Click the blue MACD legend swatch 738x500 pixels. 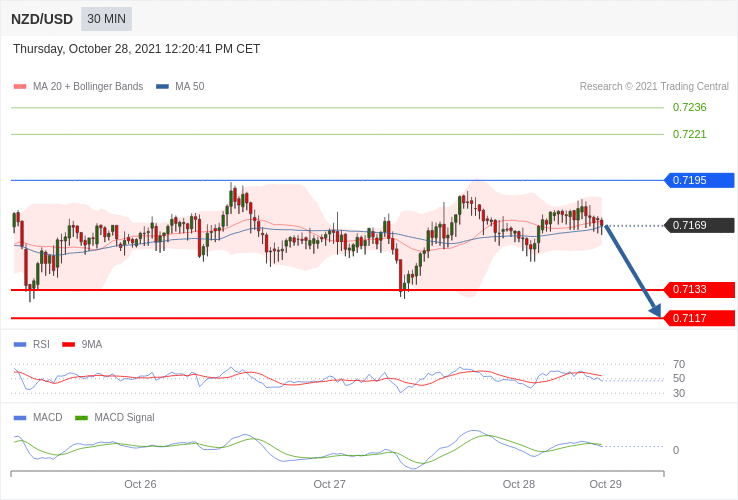pos(20,418)
